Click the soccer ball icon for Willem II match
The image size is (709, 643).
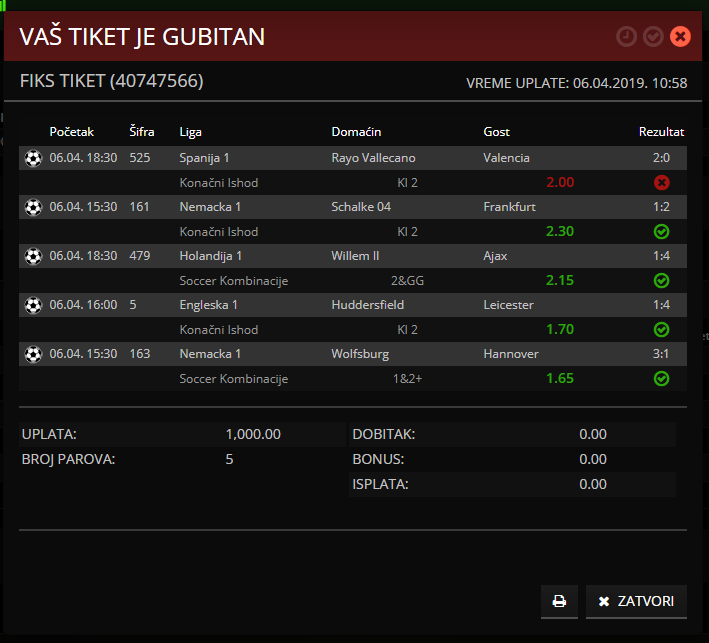tap(33, 256)
